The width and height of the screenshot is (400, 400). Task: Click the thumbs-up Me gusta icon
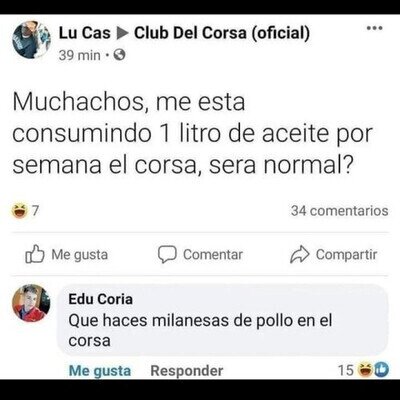point(35,254)
